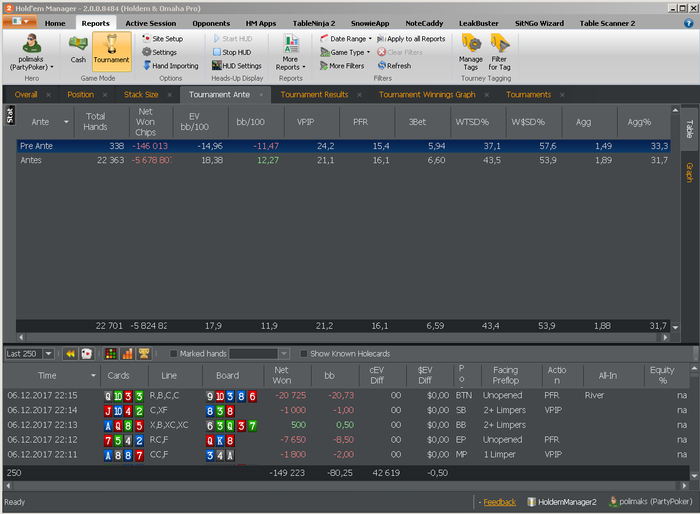Open the LeakBuster ribbon tab
Screen dimensions: 700x514
coord(479,23)
